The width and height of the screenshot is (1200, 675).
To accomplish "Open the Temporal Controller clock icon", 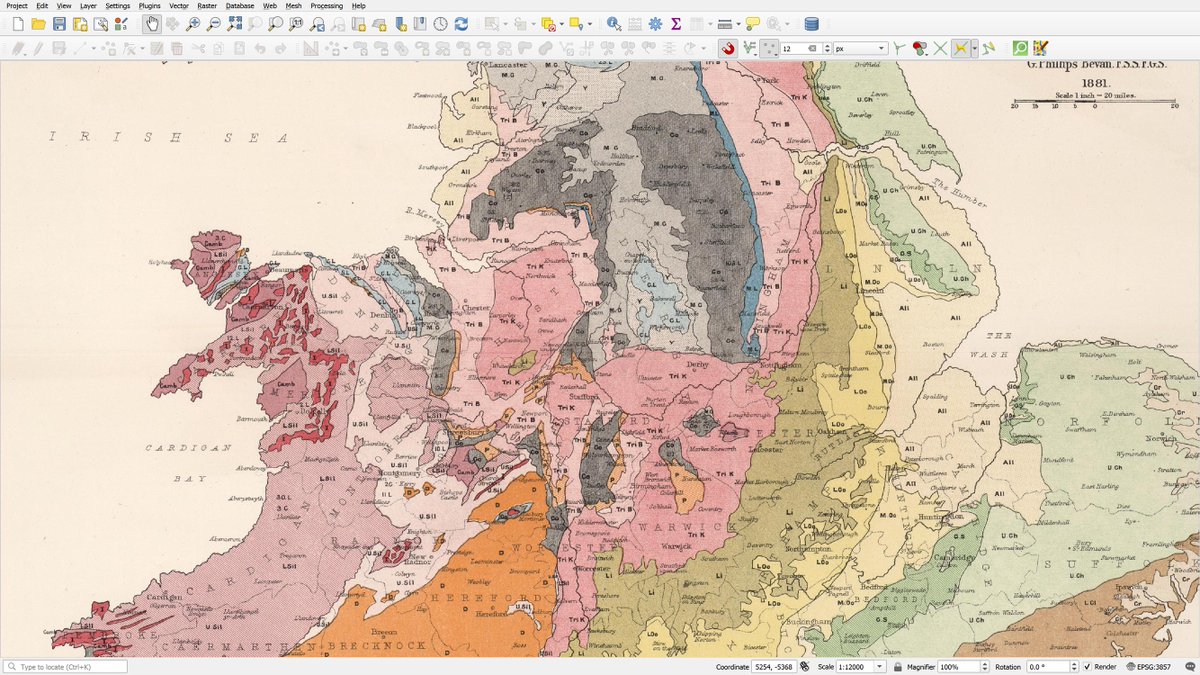I will 440,25.
